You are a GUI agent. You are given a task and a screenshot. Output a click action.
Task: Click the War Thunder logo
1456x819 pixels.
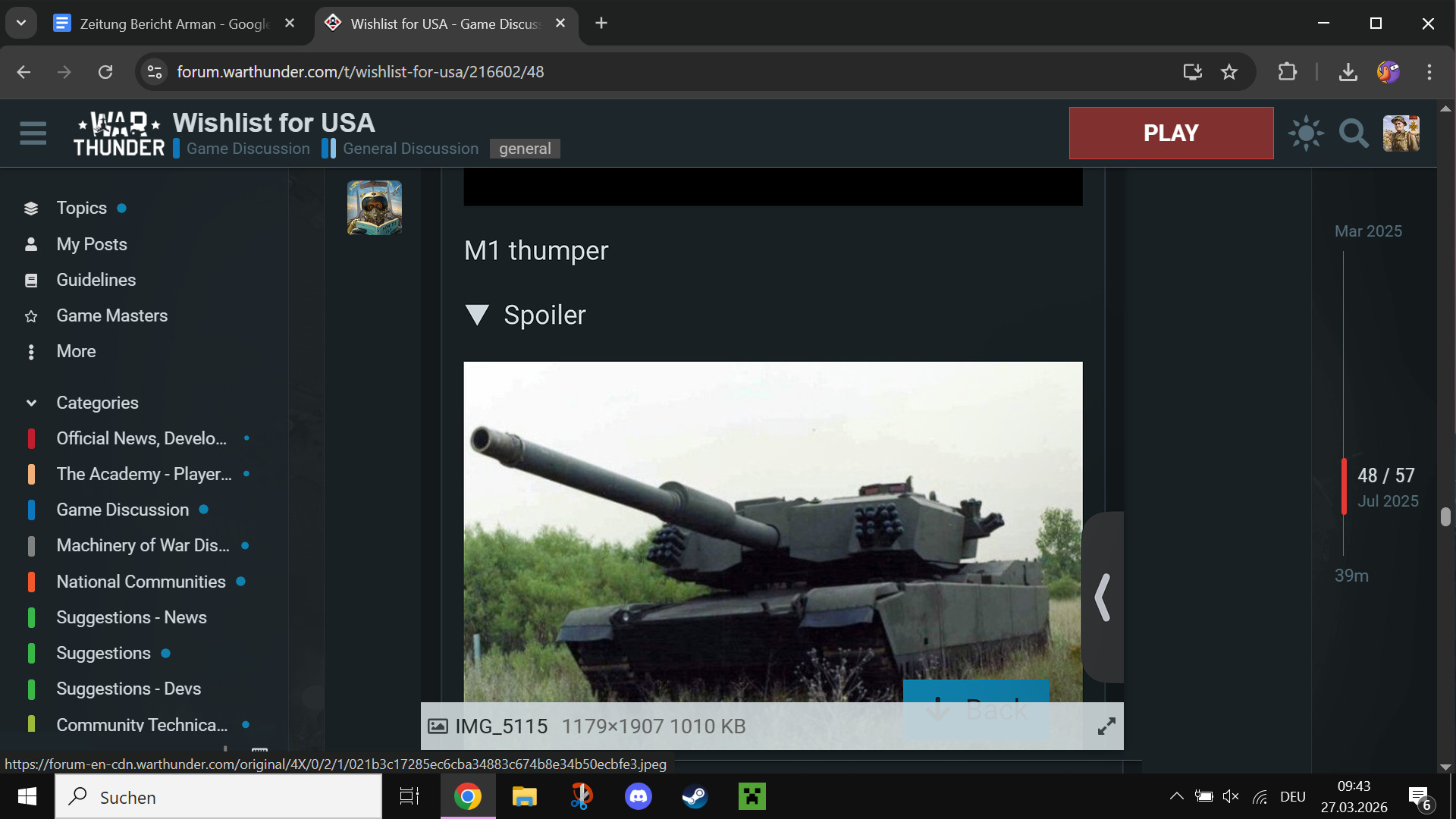click(x=119, y=133)
